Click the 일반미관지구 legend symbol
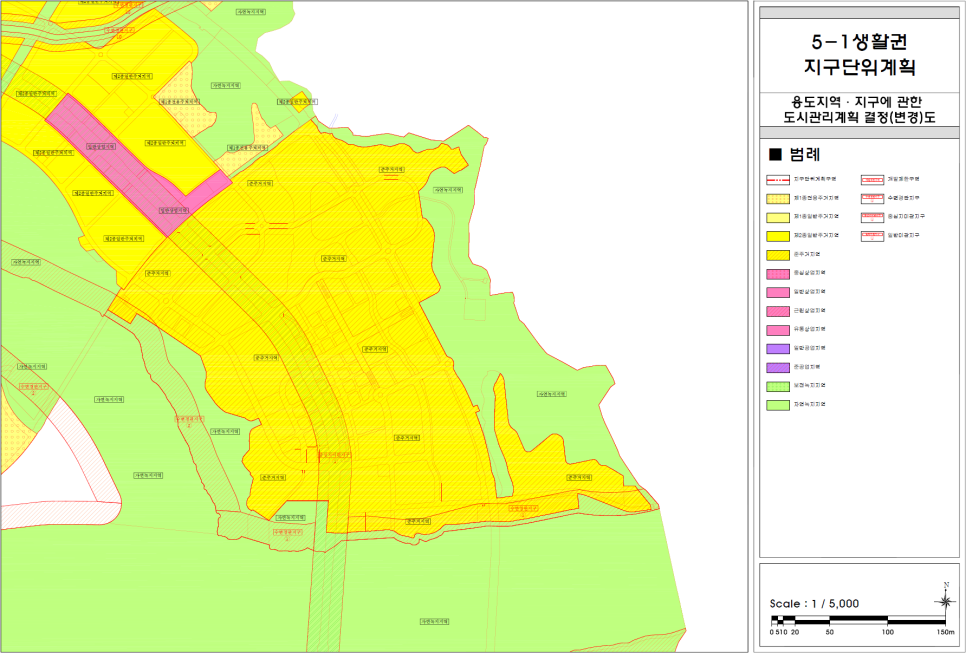The height and width of the screenshot is (653, 966). click(x=872, y=235)
